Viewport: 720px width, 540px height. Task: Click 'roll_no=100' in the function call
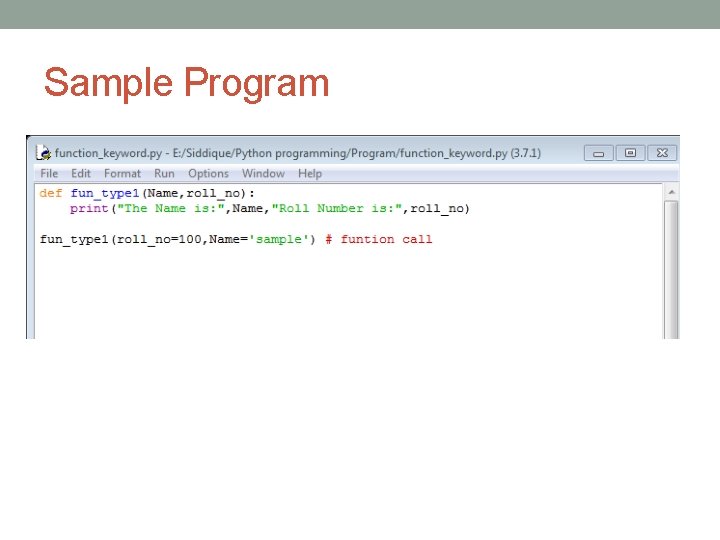tap(159, 240)
